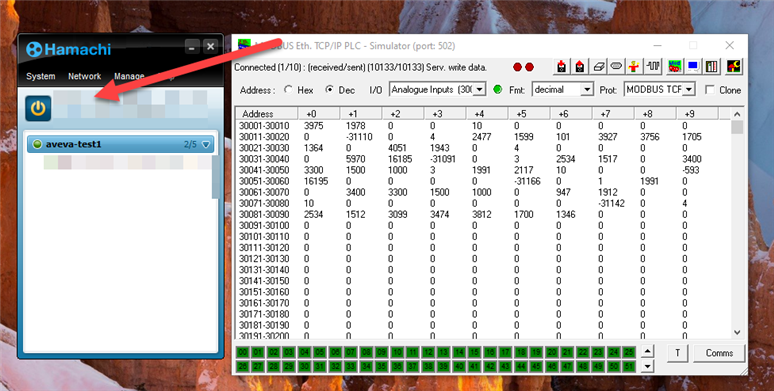The height and width of the screenshot is (391, 774).
Task: Click the T button
Action: tap(677, 352)
